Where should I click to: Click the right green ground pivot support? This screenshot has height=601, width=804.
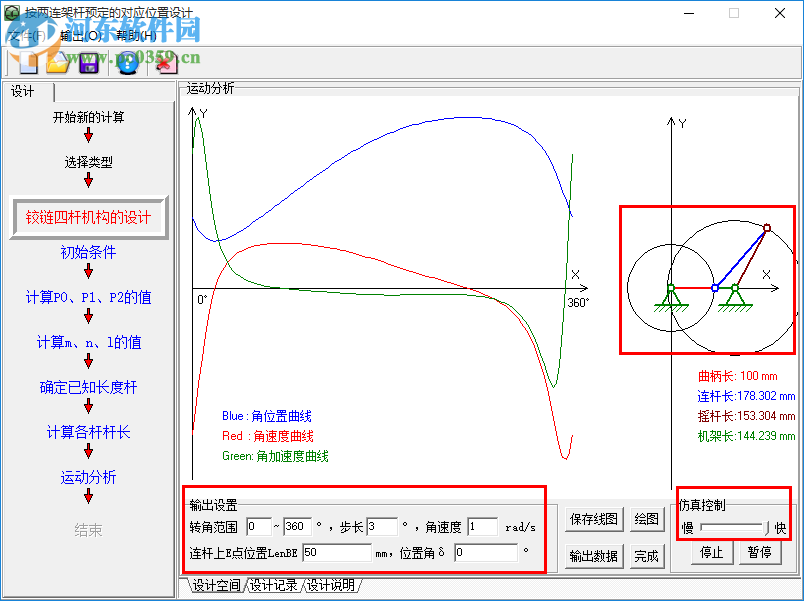coord(735,298)
